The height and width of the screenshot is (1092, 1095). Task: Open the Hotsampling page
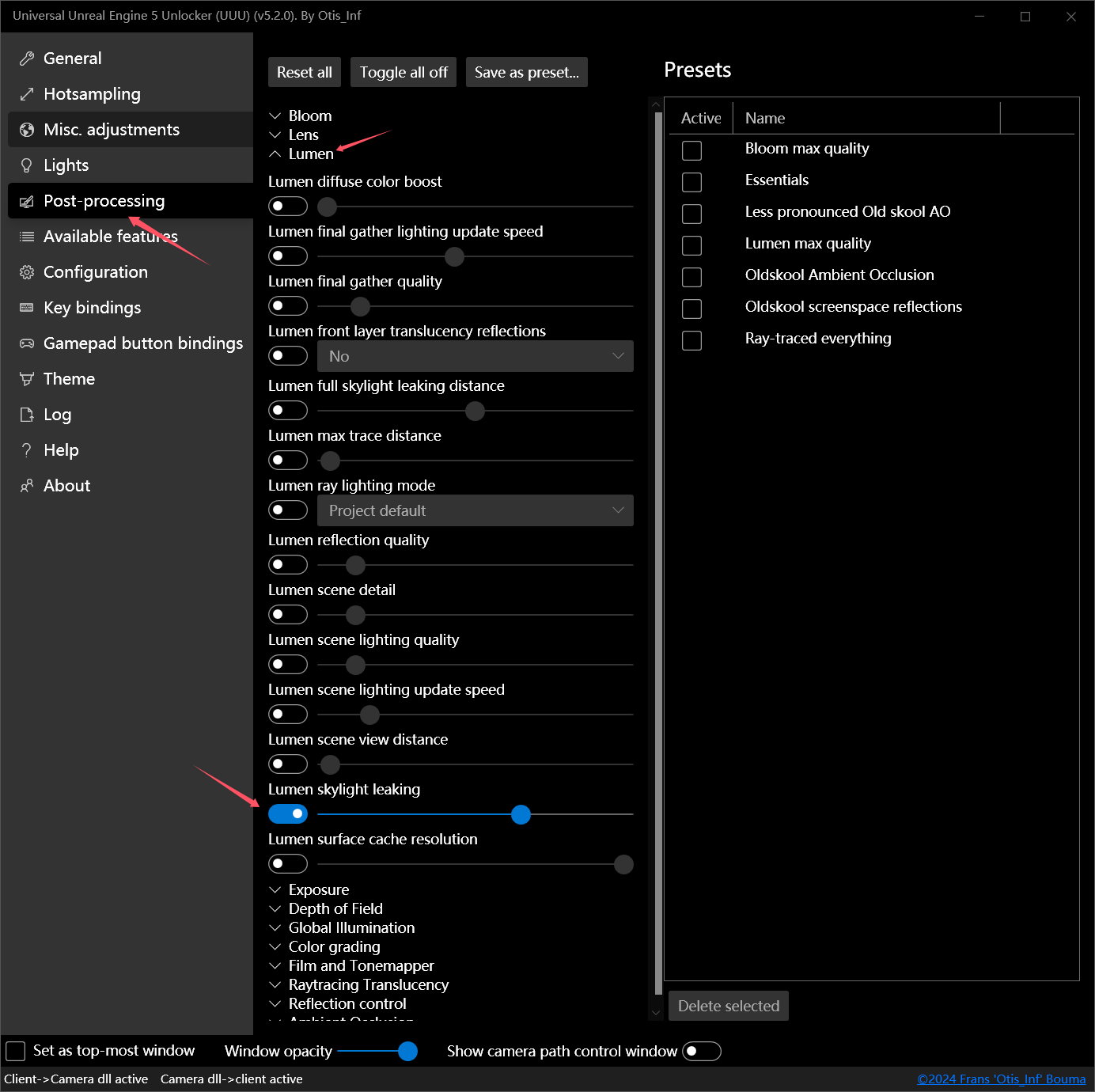coord(131,94)
